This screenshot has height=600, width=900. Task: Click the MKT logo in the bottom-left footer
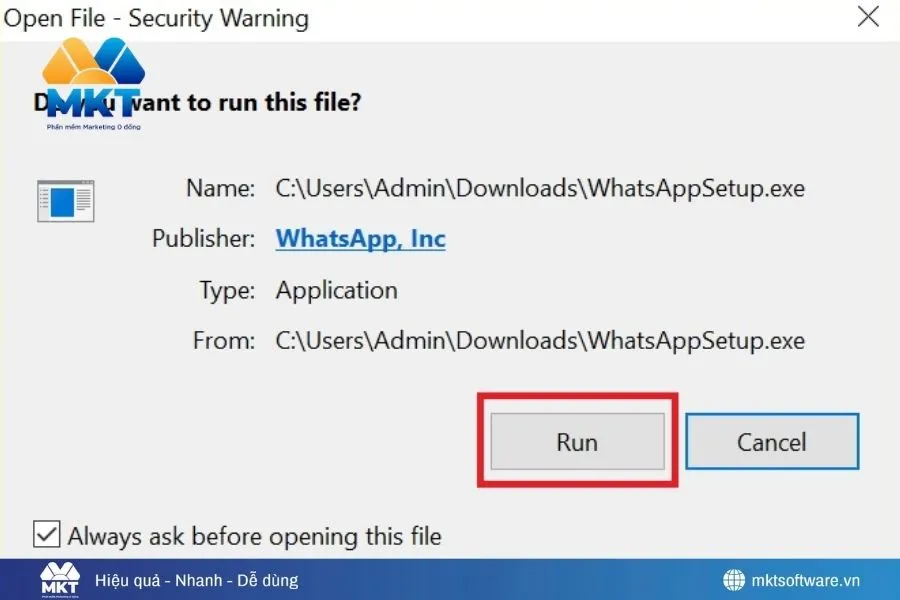tap(60, 579)
